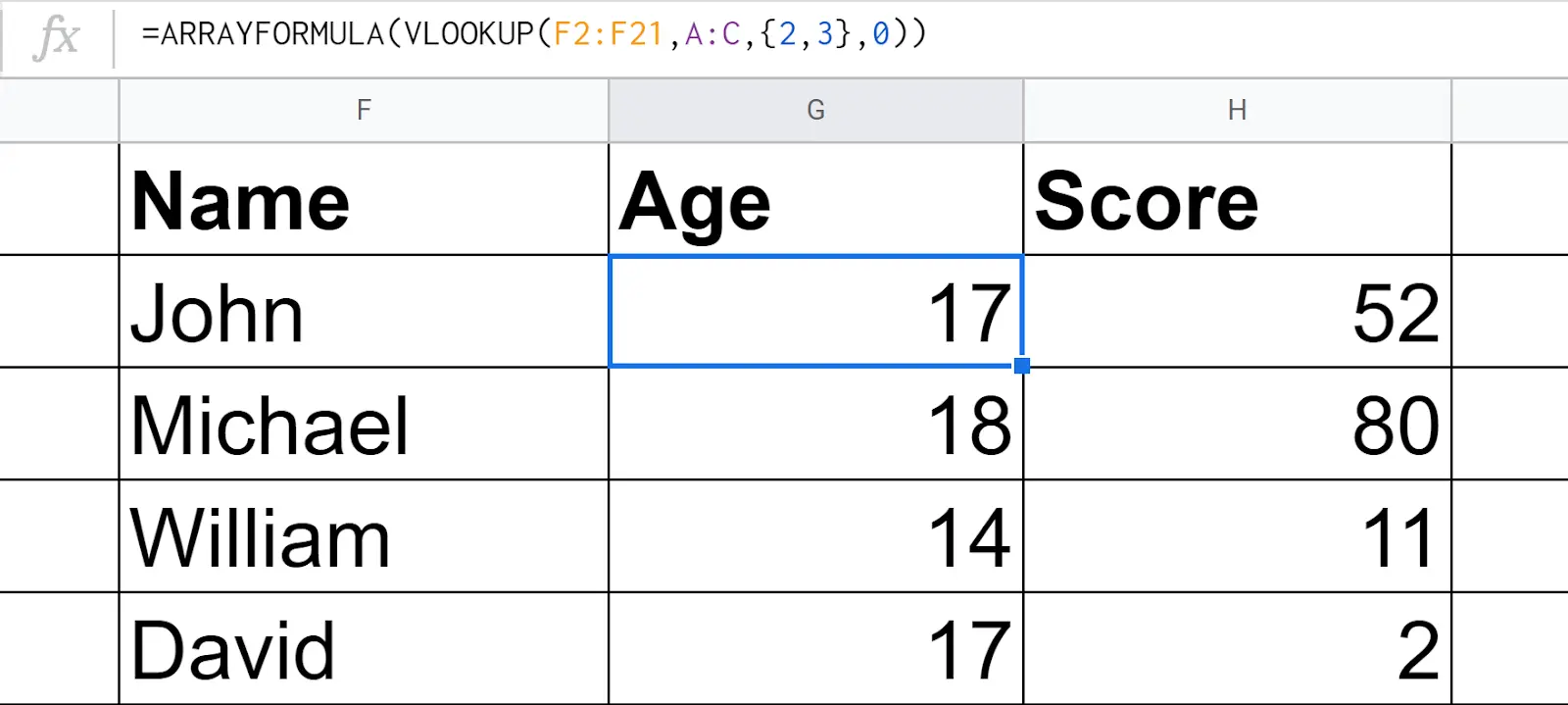
Task: Click into the ARRAYFORMULA formula bar text
Action: 533,34
